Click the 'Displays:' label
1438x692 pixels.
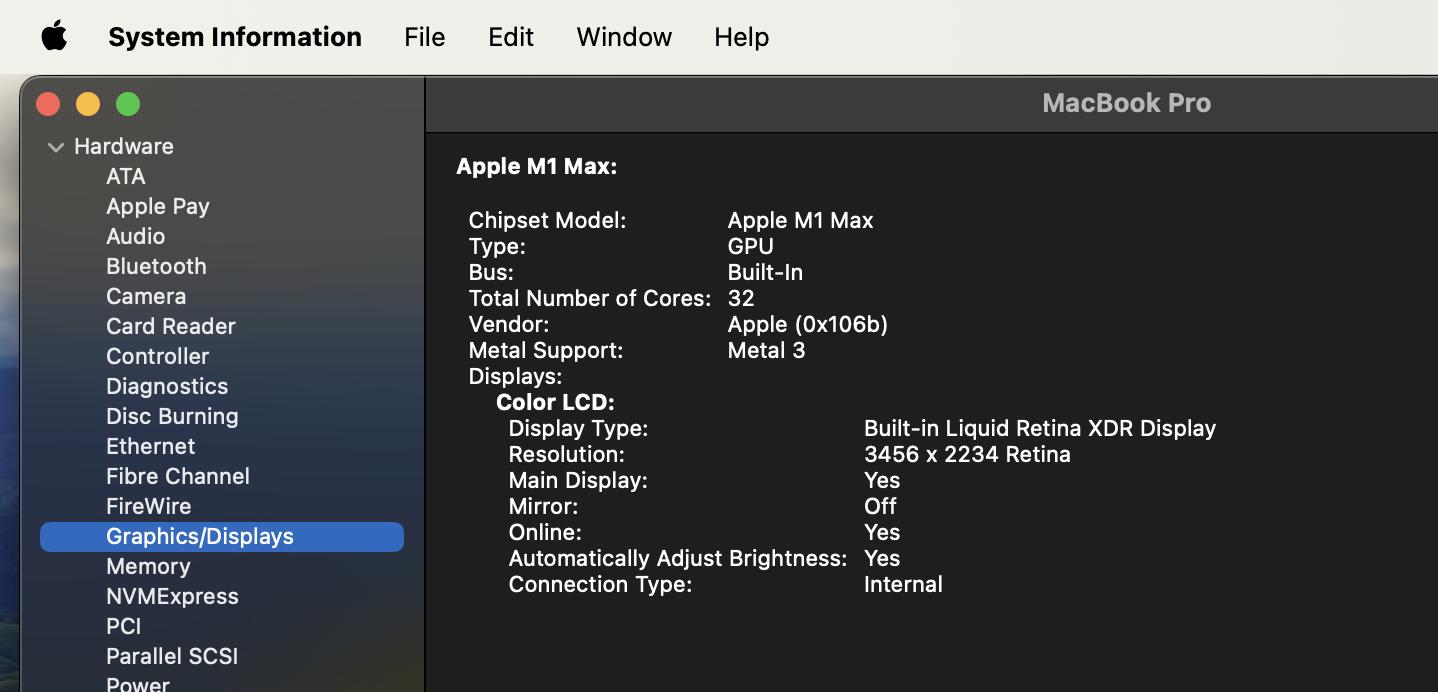click(516, 376)
